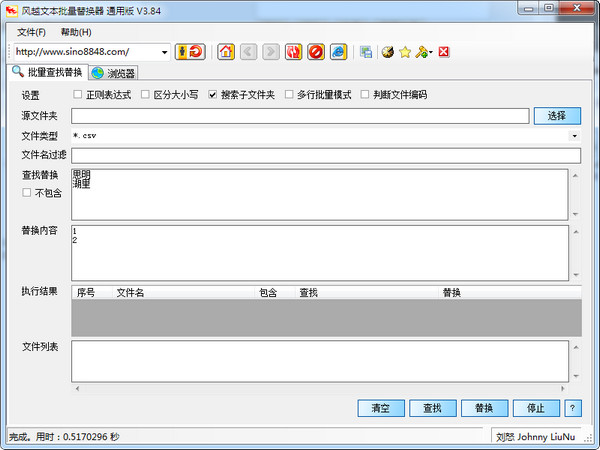Image resolution: width=600 pixels, height=450 pixels.
Task: Open the 帮助(H) menu
Action: pyautogui.click(x=76, y=32)
